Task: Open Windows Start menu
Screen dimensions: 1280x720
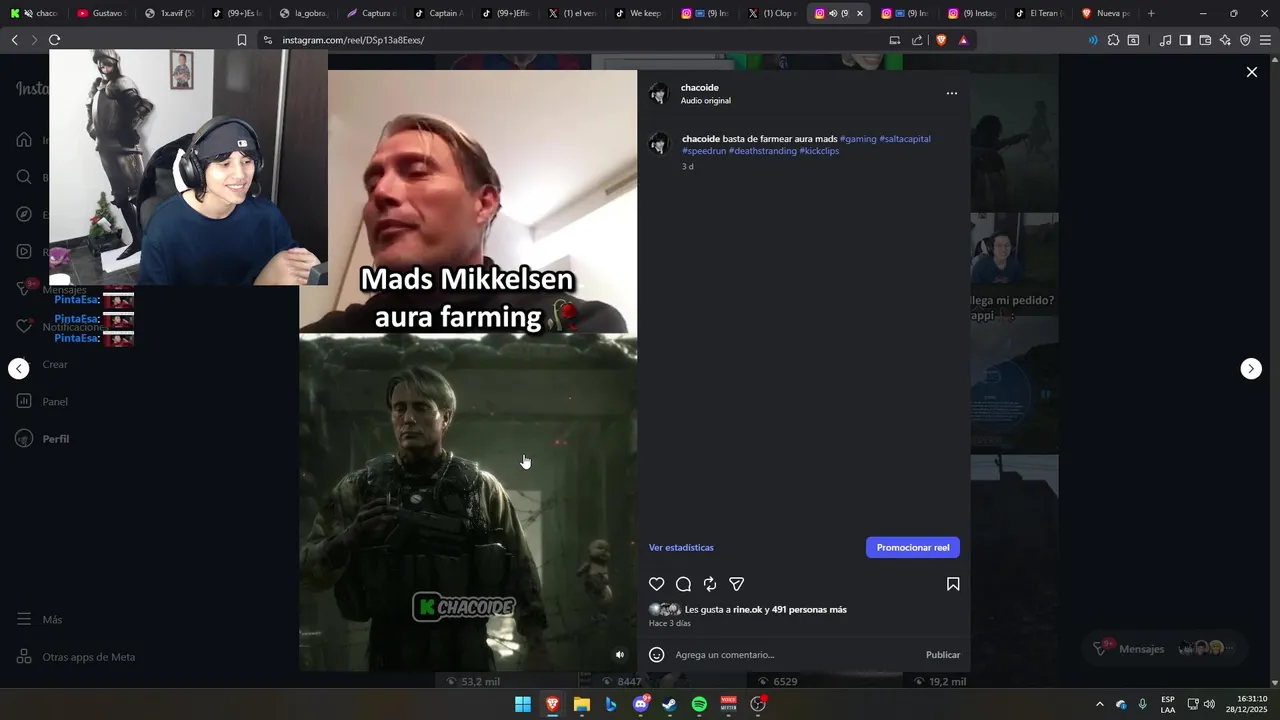Action: pyautogui.click(x=523, y=705)
